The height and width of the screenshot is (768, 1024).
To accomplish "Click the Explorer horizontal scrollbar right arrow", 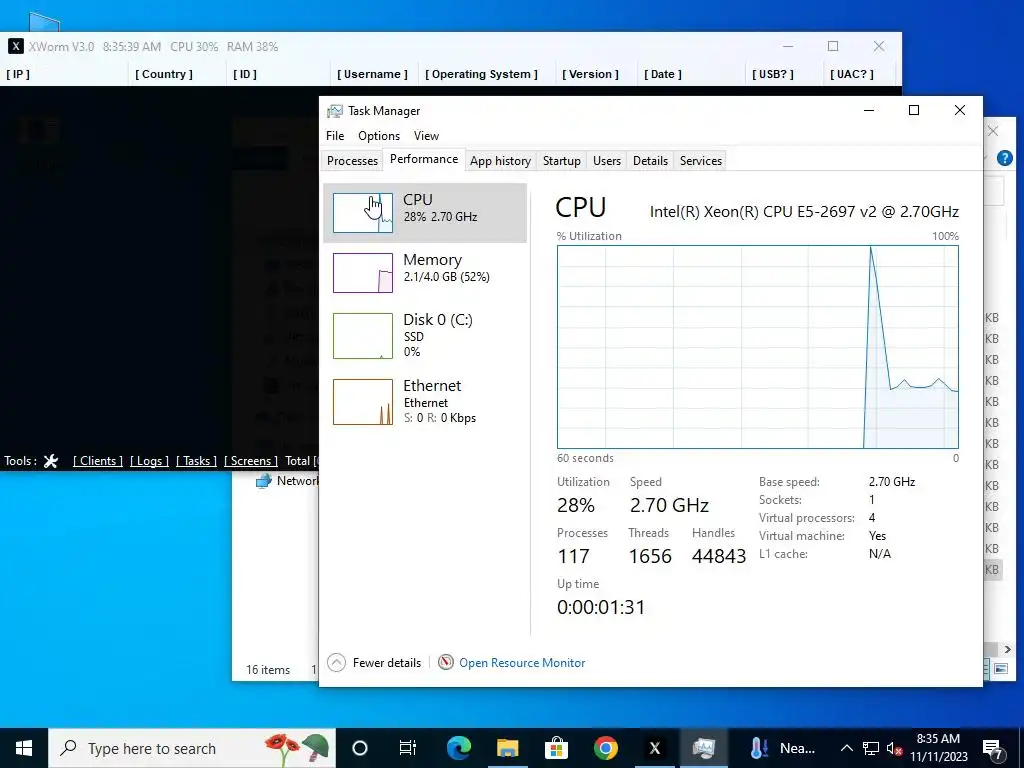I will point(1007,649).
